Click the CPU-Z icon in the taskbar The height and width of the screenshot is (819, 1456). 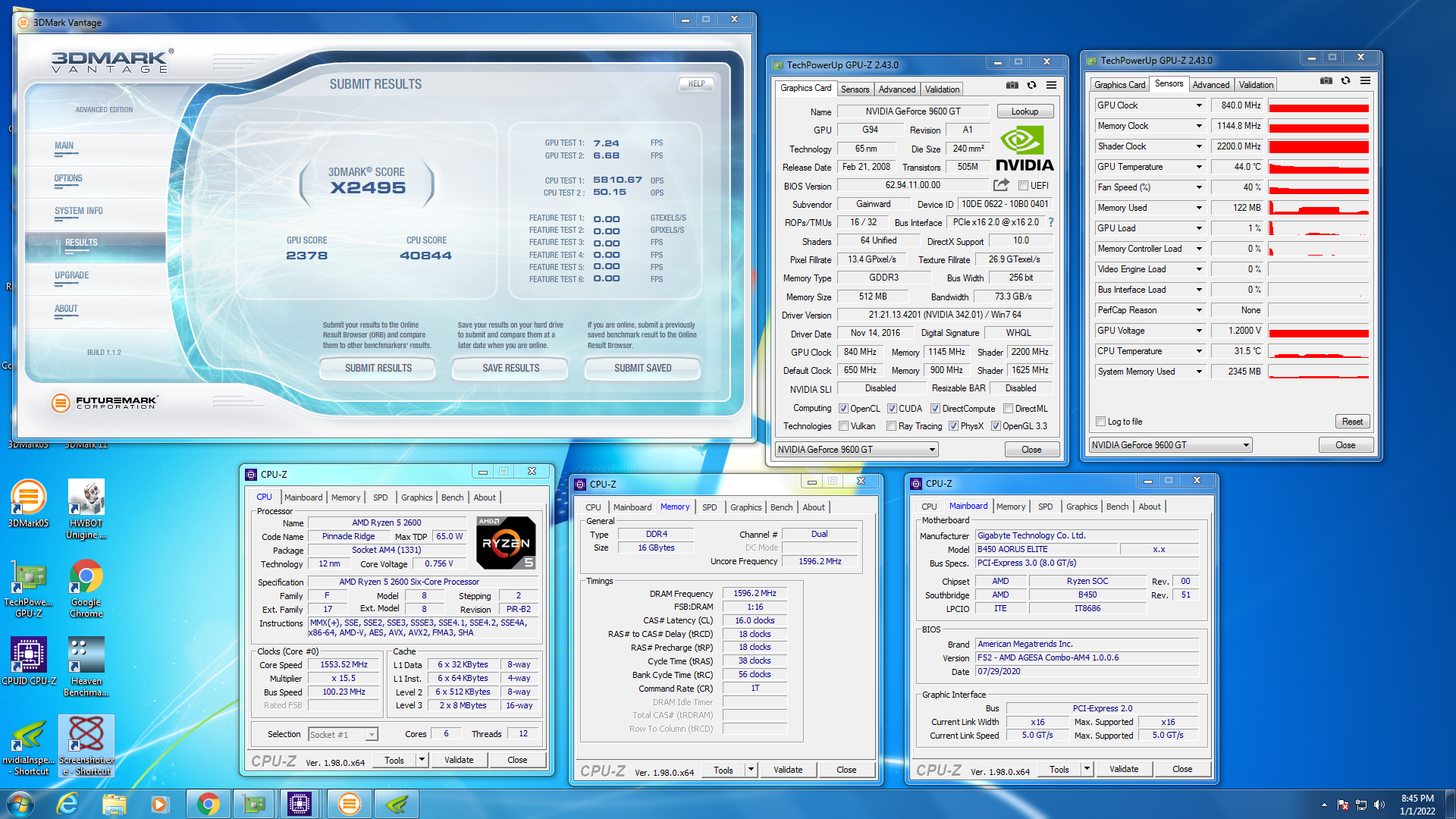pos(300,804)
